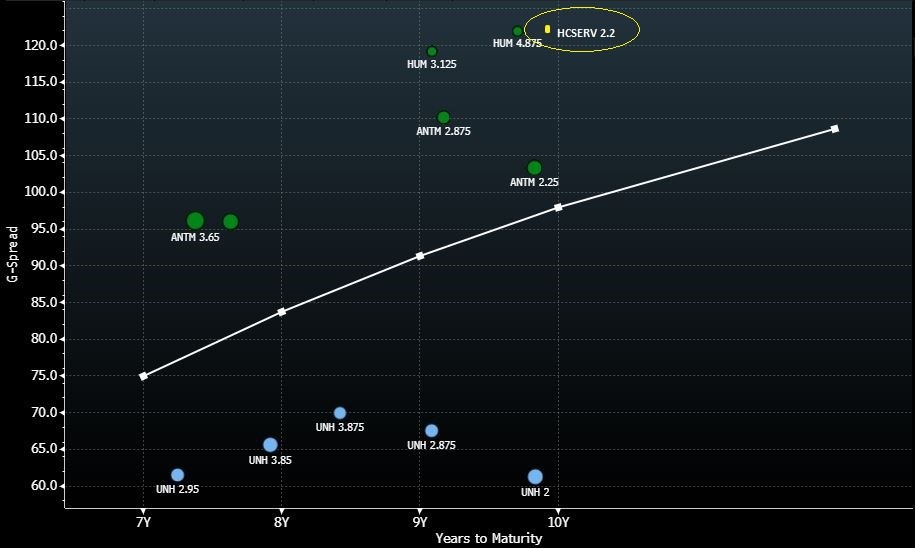Select the white curve marker at 8Y
Viewport: 915px width, 548px height.
tap(282, 312)
